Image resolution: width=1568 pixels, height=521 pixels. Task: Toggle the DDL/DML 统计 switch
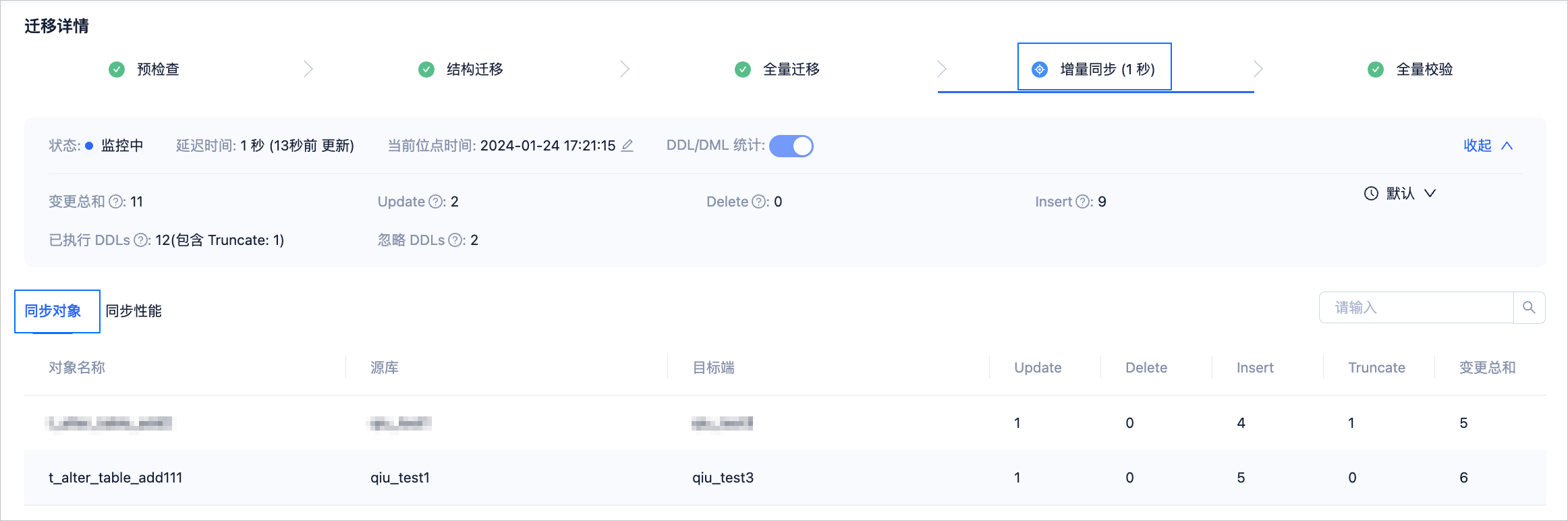pyautogui.click(x=791, y=146)
